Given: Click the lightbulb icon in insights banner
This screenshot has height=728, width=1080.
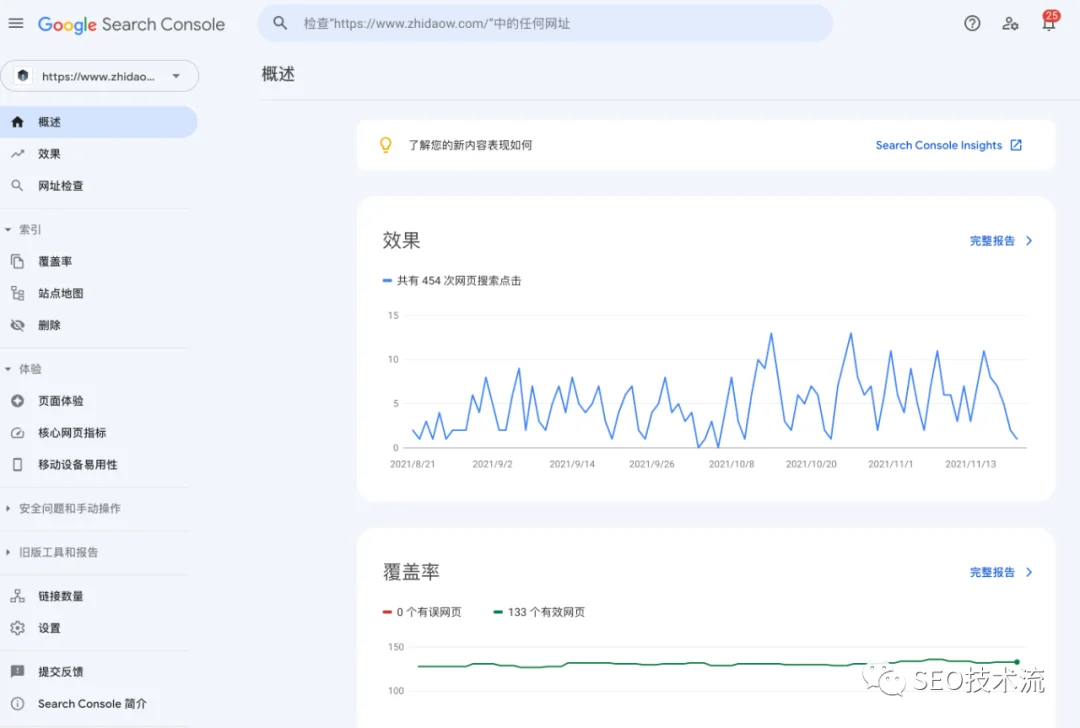Looking at the screenshot, I should 386,145.
